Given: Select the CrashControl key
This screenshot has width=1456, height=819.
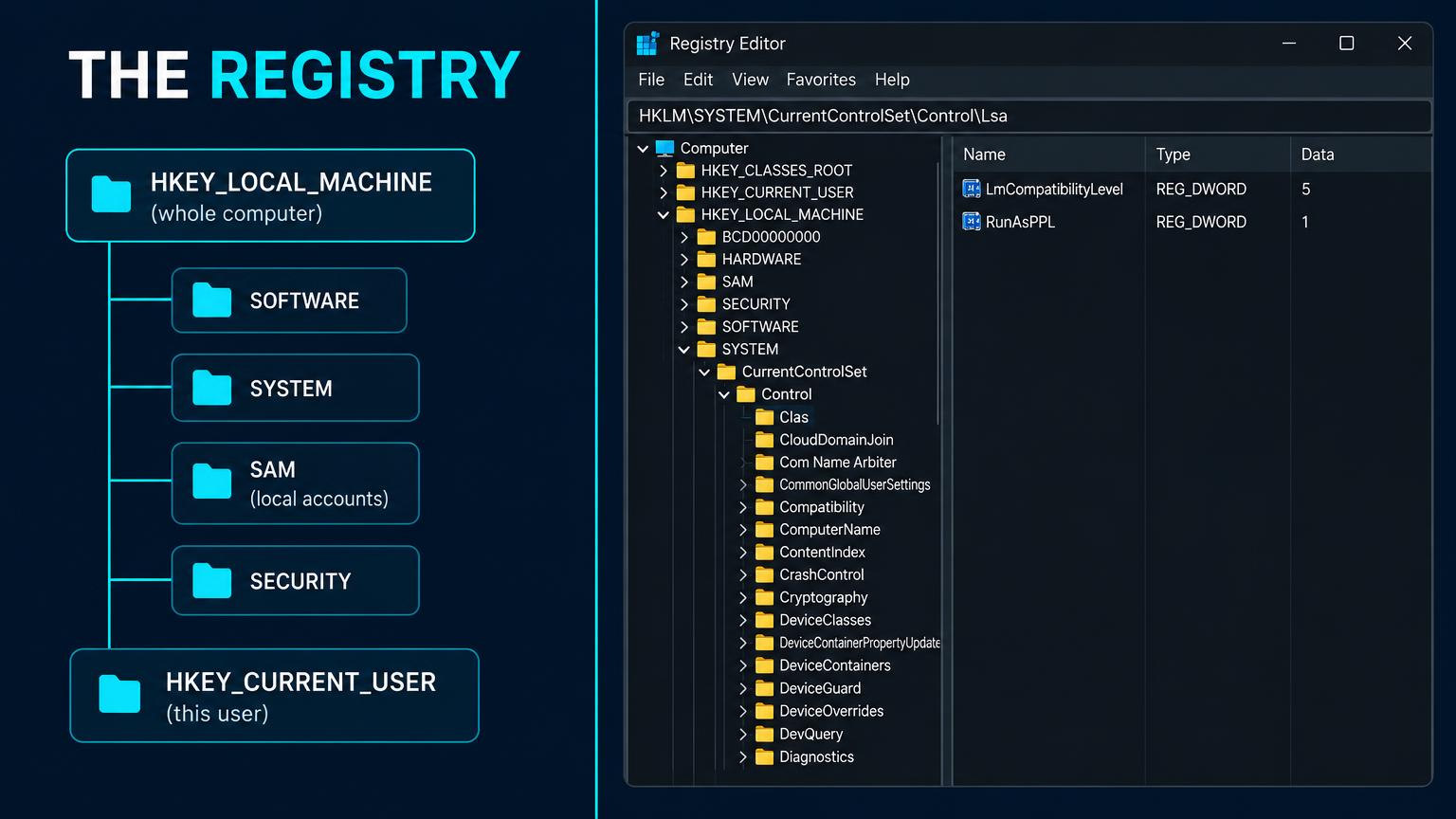Looking at the screenshot, I should (x=822, y=574).
